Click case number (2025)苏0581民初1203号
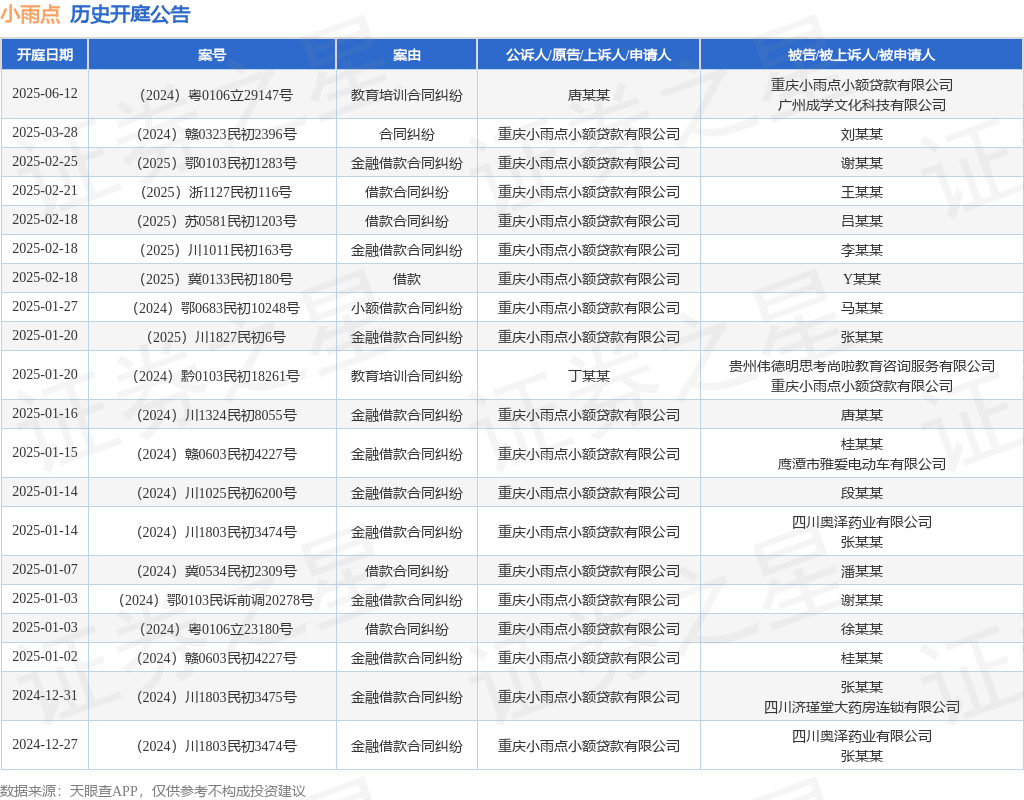This screenshot has width=1024, height=800. point(216,221)
